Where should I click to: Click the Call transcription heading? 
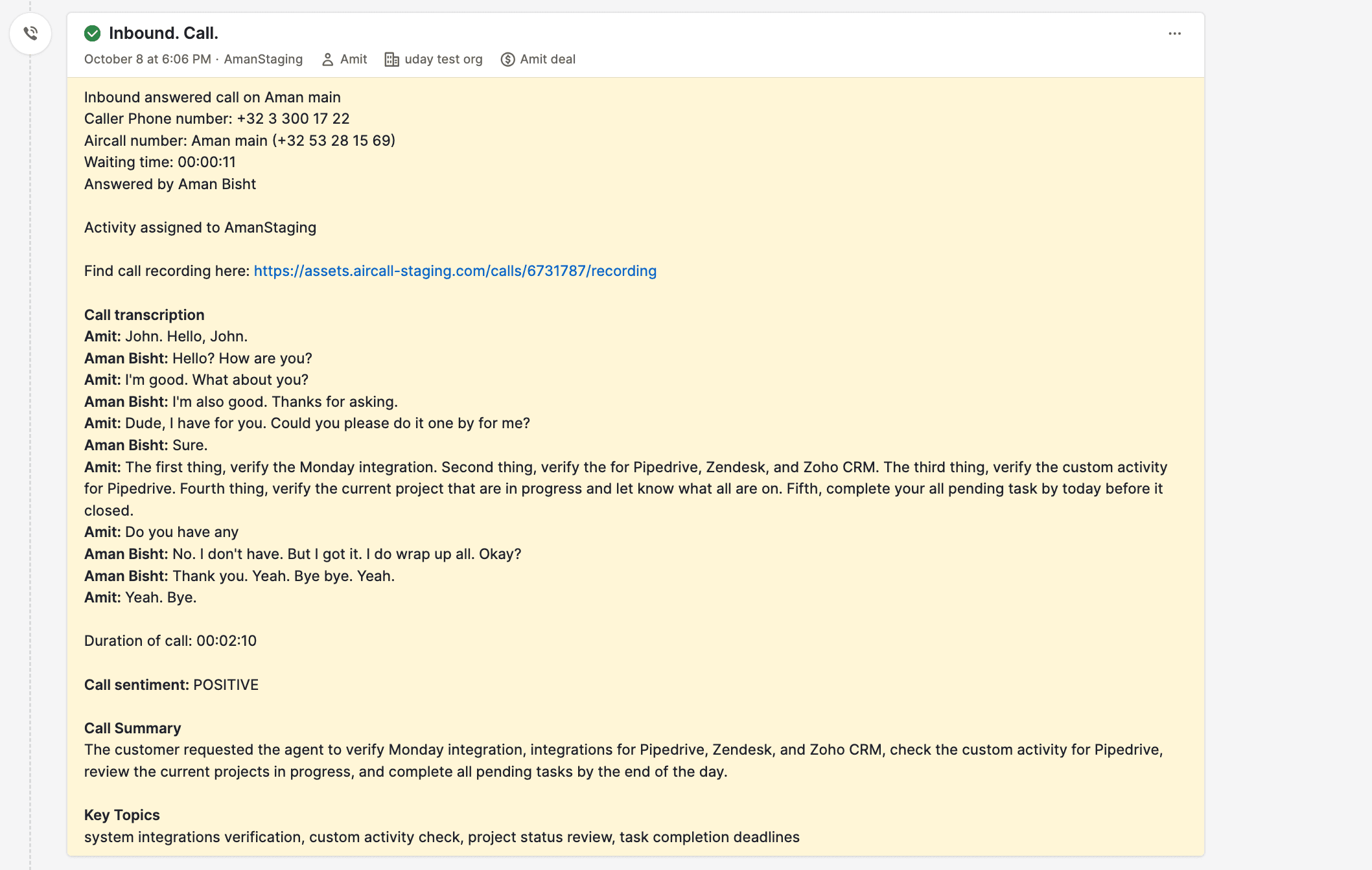(145, 315)
